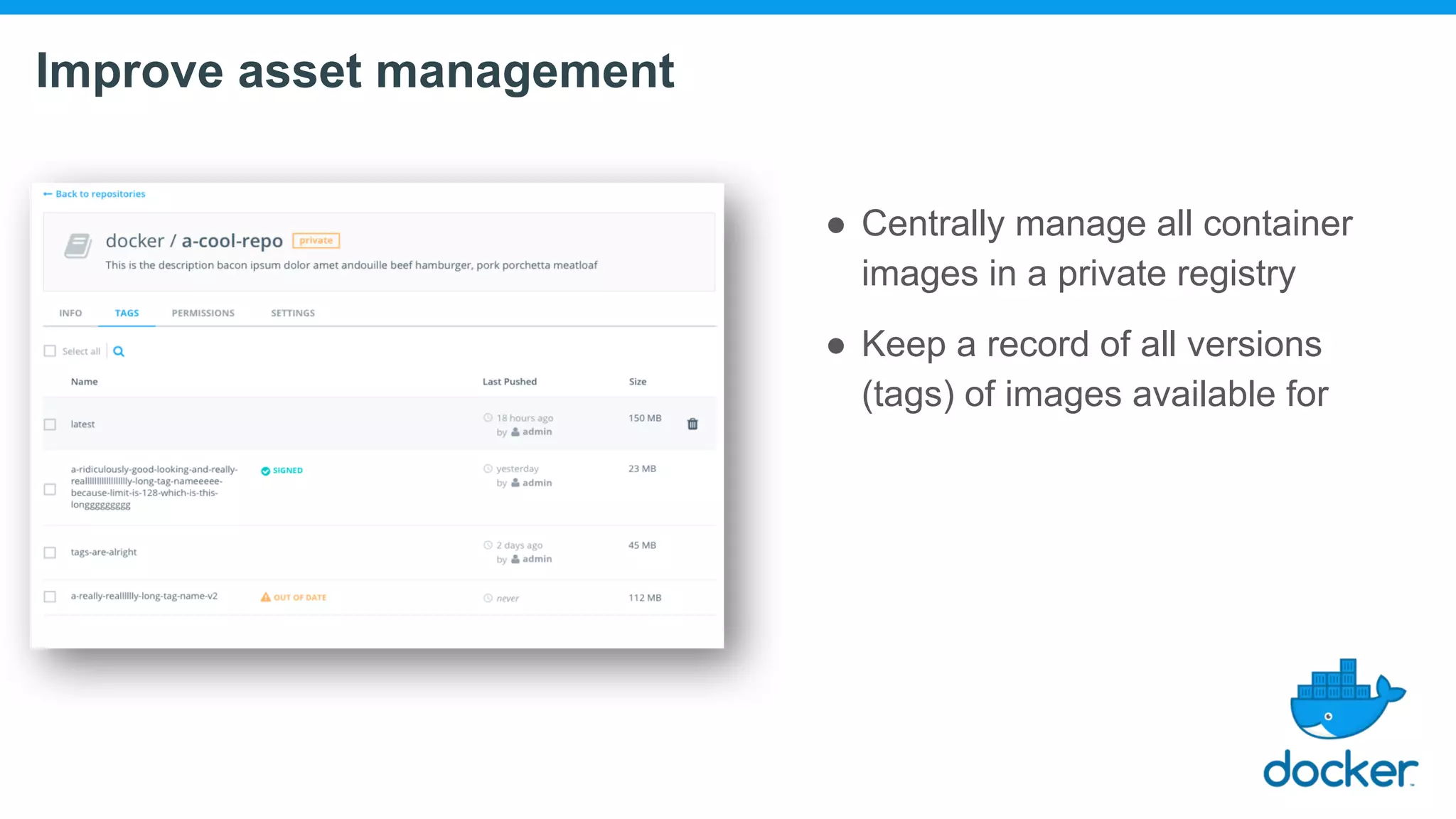Switch to the INFO tab
This screenshot has width=1456, height=819.
tap(70, 313)
